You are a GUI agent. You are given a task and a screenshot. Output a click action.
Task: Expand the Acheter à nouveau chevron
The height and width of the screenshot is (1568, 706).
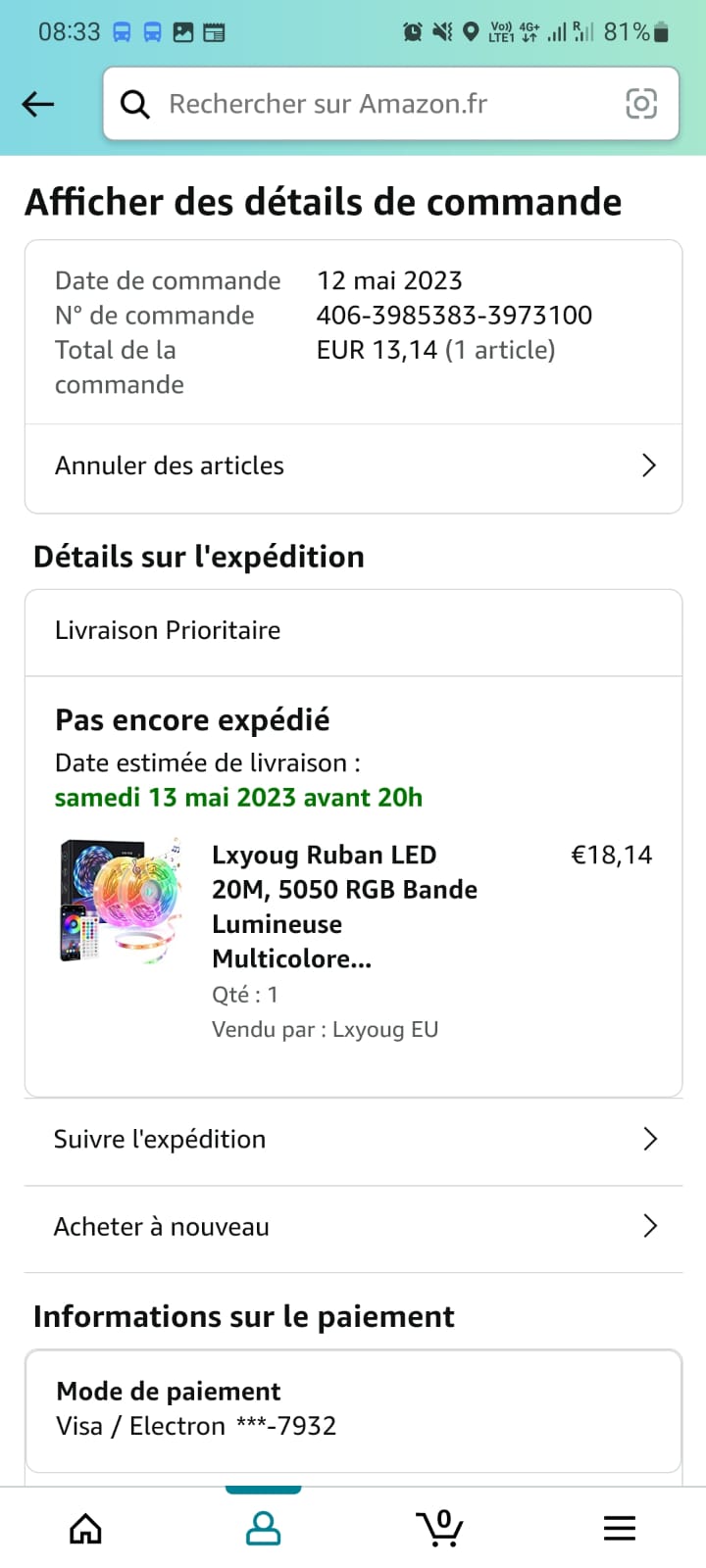click(x=649, y=1226)
